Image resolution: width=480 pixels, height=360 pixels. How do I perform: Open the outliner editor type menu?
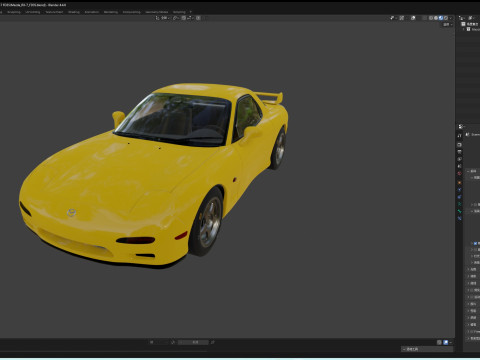(462, 18)
